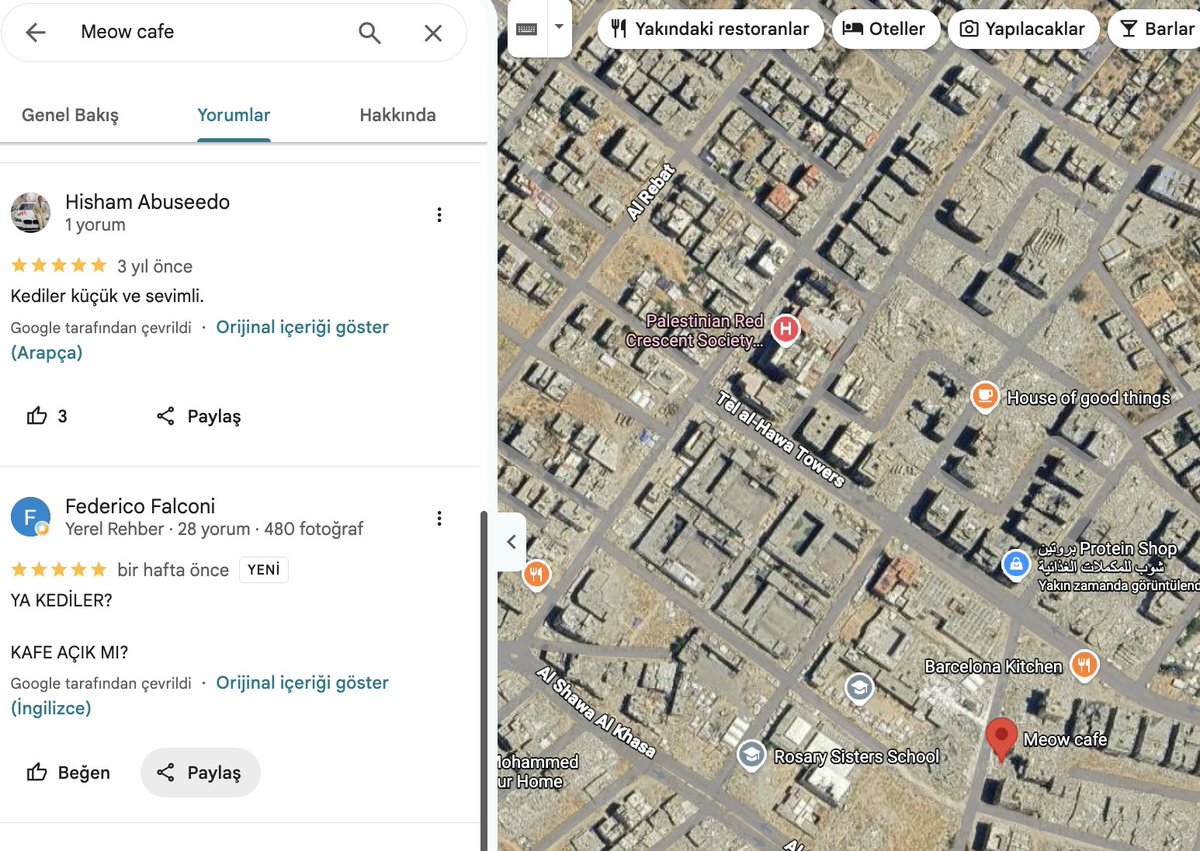Open the input tools dropdown arrow
This screenshot has height=851, width=1200.
[559, 28]
